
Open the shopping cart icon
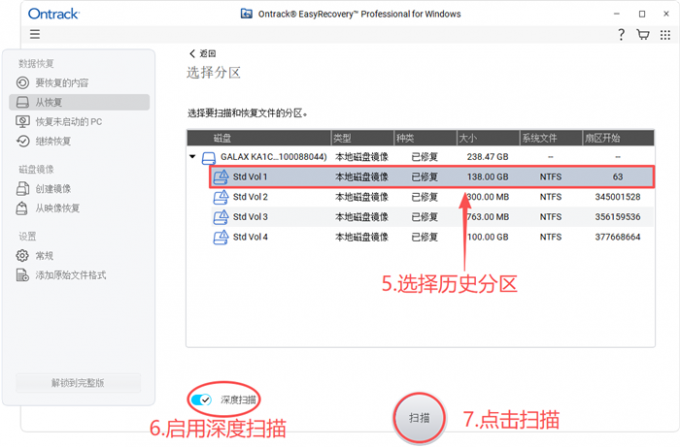643,35
